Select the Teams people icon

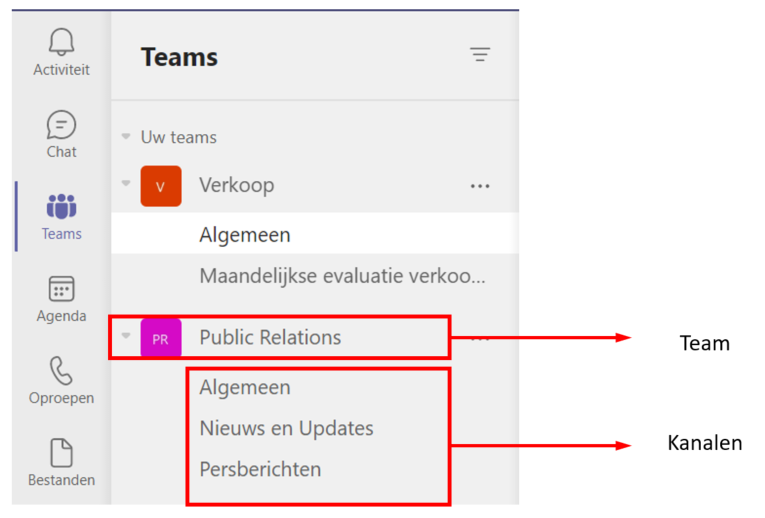pyautogui.click(x=61, y=206)
